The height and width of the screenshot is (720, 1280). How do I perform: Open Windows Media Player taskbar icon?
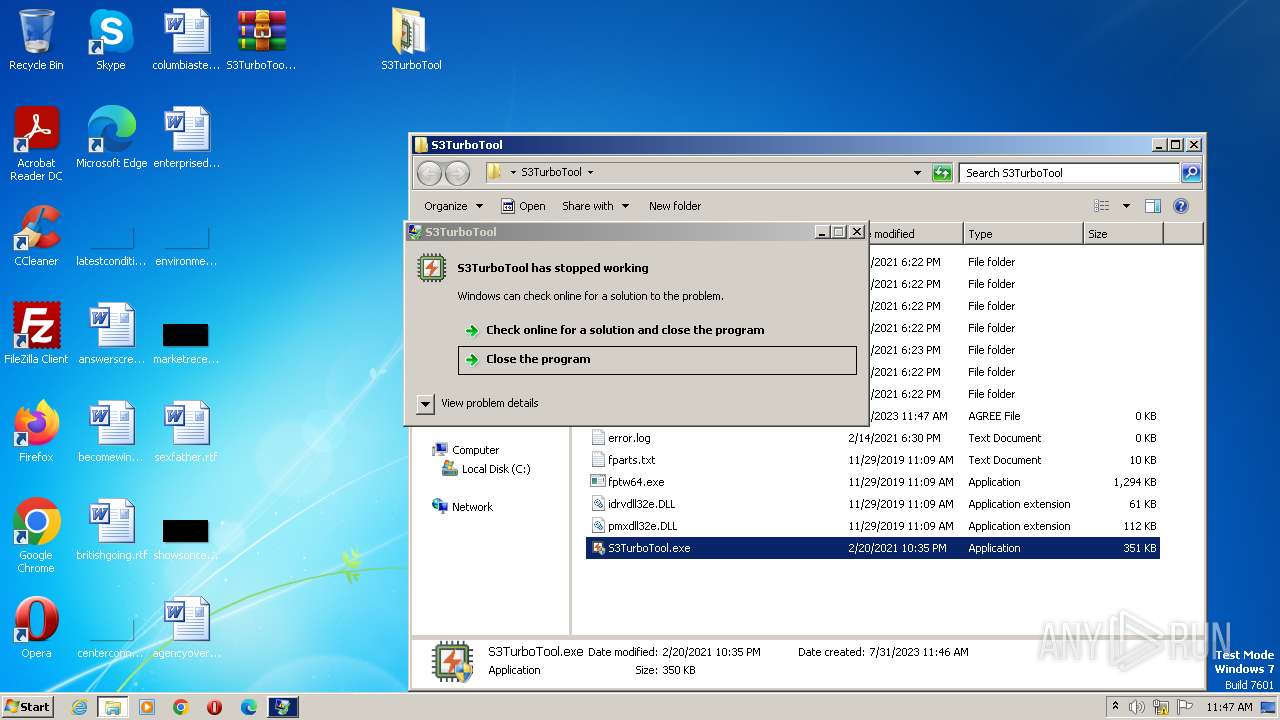[x=147, y=707]
